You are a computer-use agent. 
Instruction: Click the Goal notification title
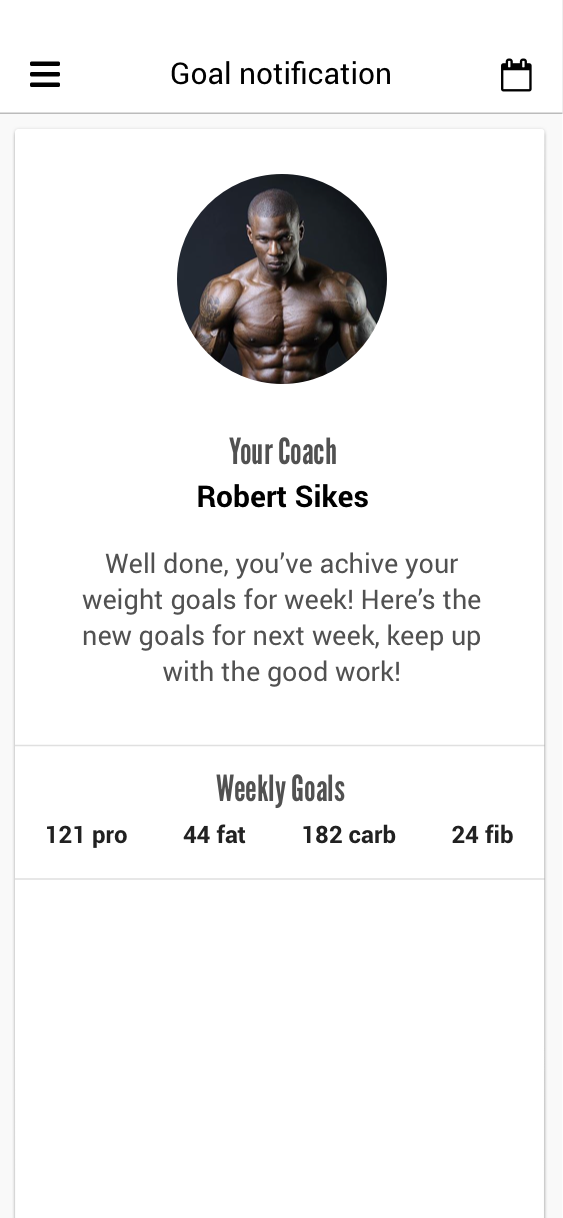pos(281,74)
